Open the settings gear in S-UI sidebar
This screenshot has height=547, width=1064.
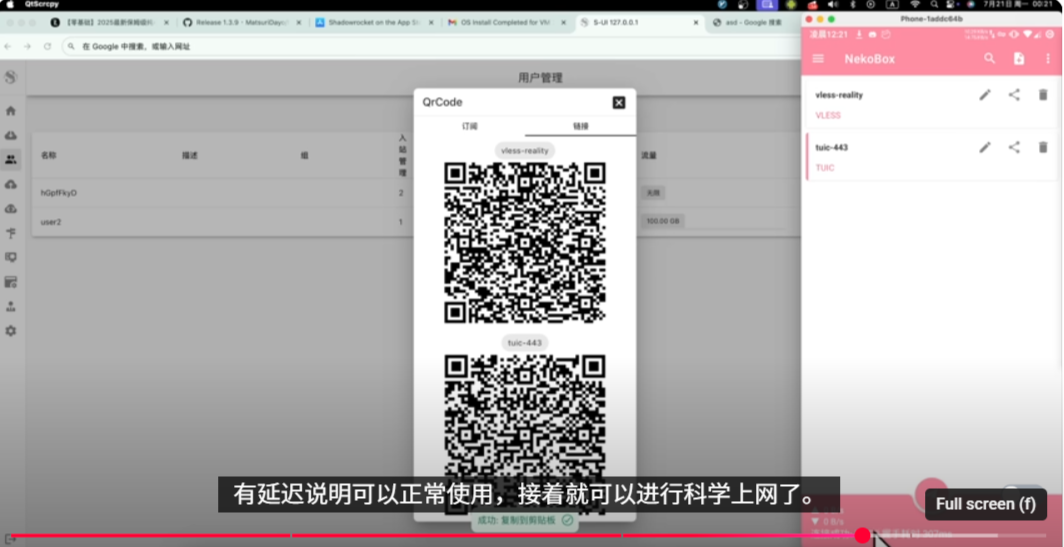click(11, 331)
